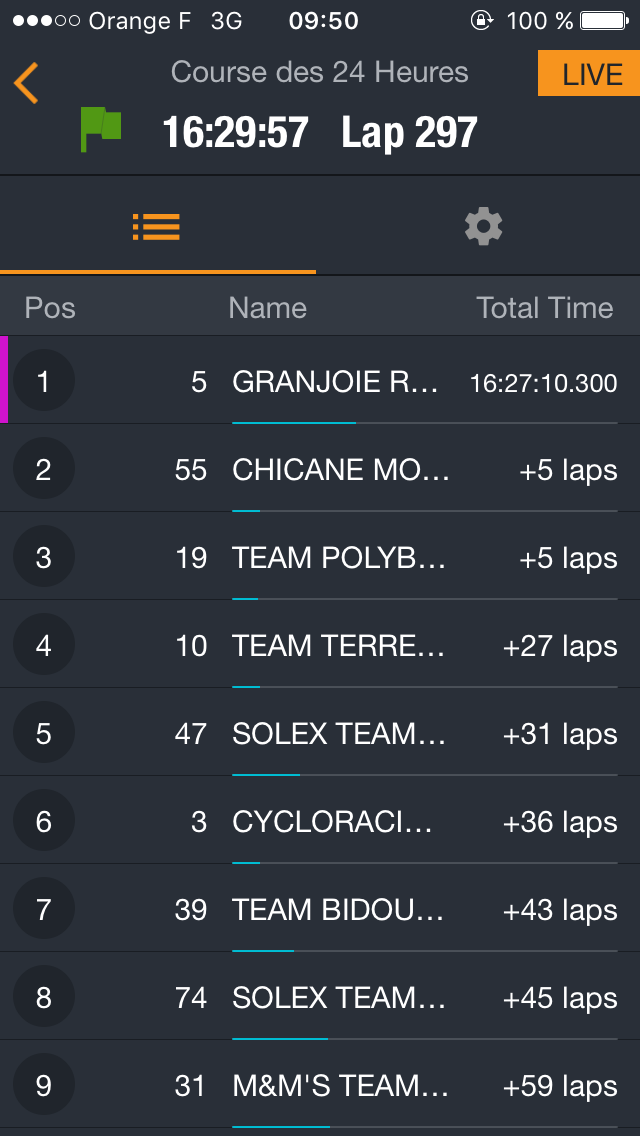Select CHICANE MO… team entry
The height and width of the screenshot is (1136, 640).
[x=340, y=469]
